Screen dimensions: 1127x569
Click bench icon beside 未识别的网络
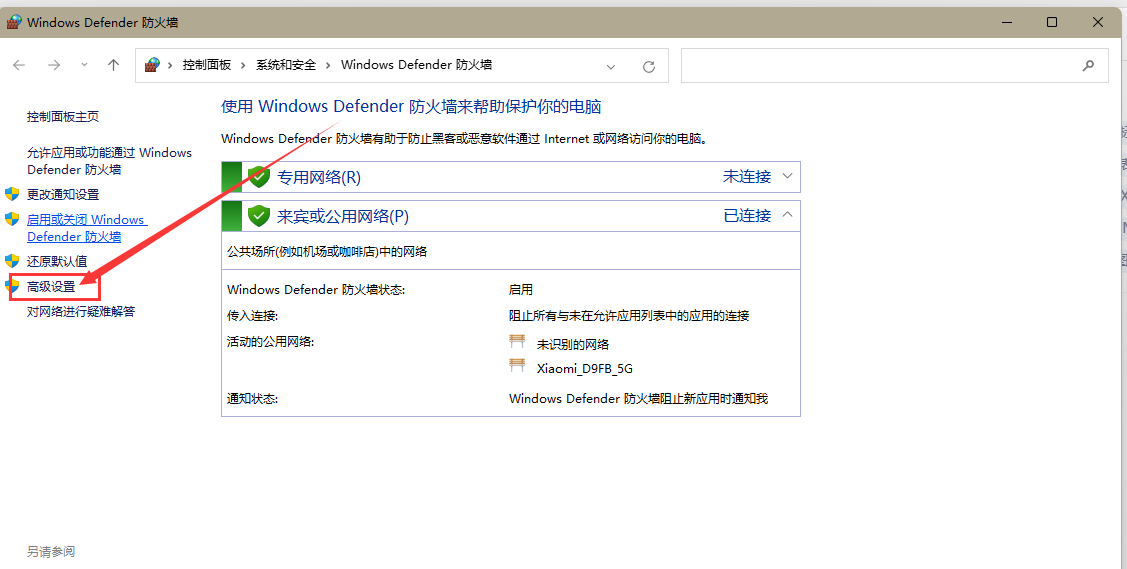point(518,341)
